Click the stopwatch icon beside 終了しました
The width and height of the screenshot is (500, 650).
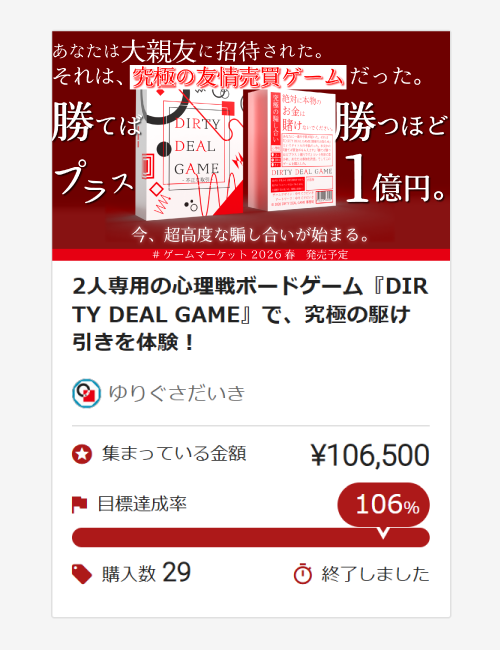(303, 574)
